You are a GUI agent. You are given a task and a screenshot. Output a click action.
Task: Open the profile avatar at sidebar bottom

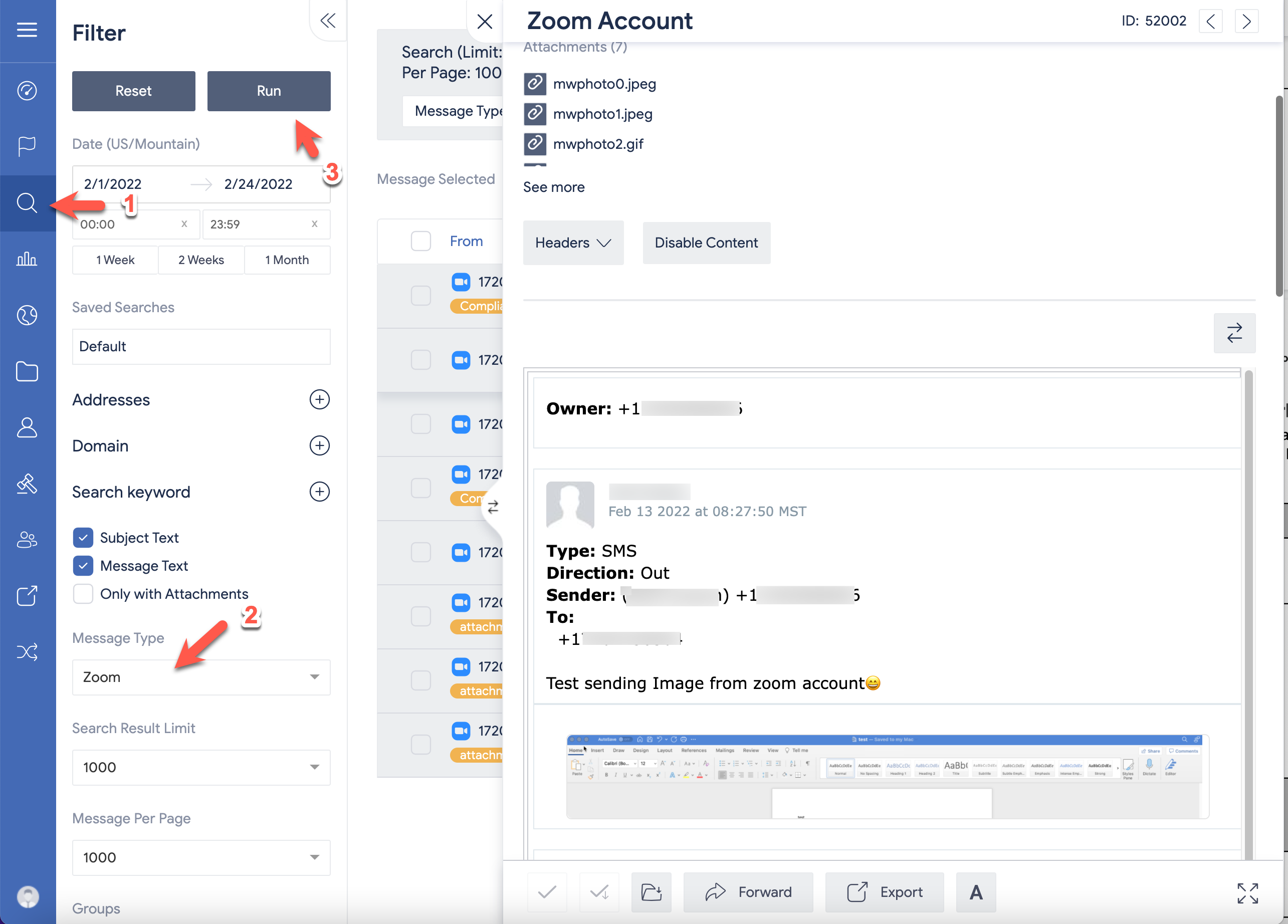tap(27, 897)
